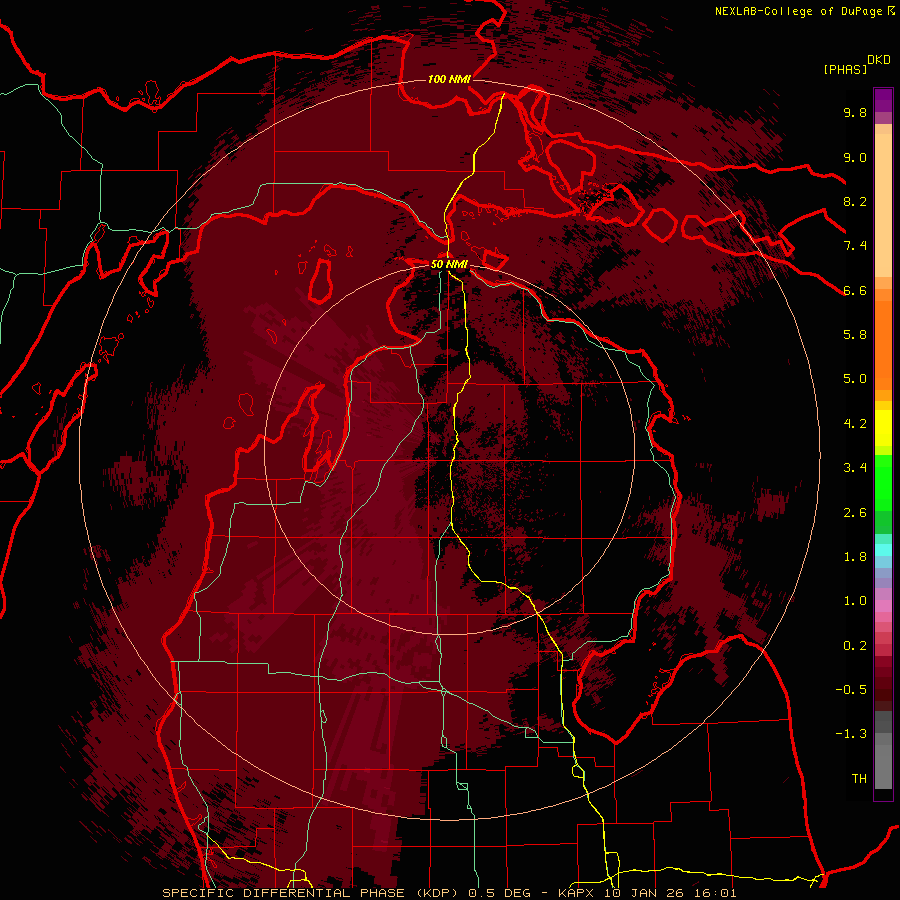The image size is (900, 900).
Task: Click the gray band at the scale bottom
Action: 883,750
